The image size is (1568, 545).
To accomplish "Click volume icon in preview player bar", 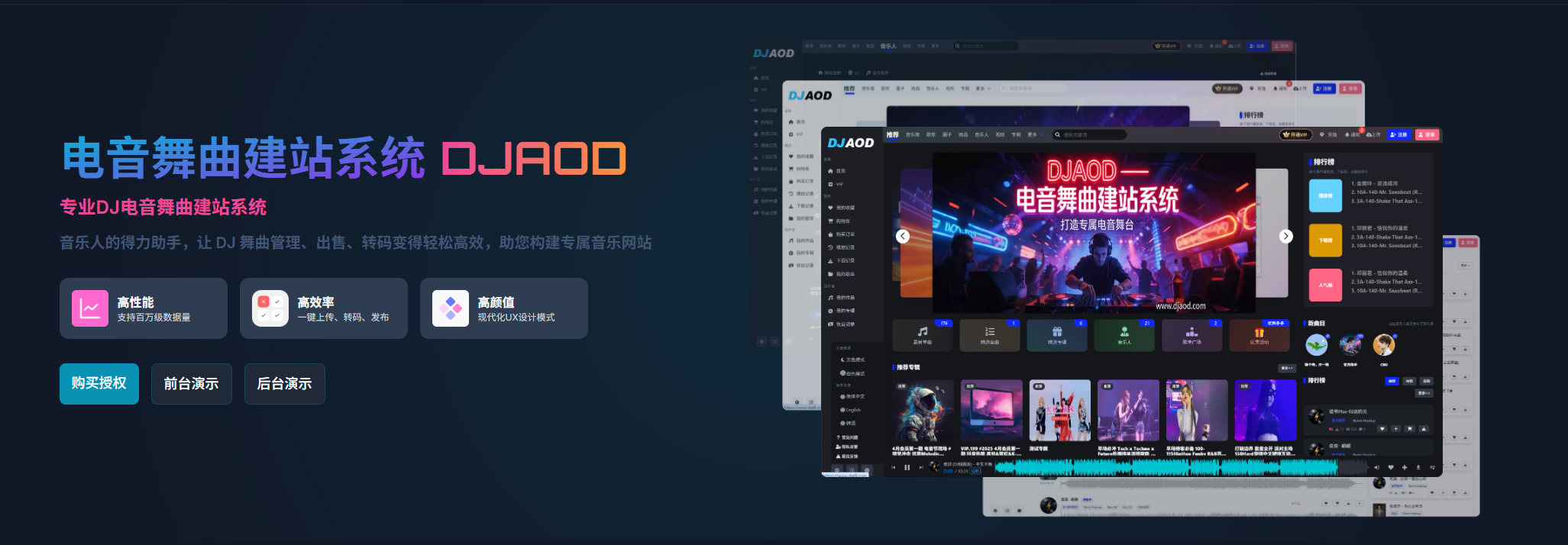I will 1377,467.
